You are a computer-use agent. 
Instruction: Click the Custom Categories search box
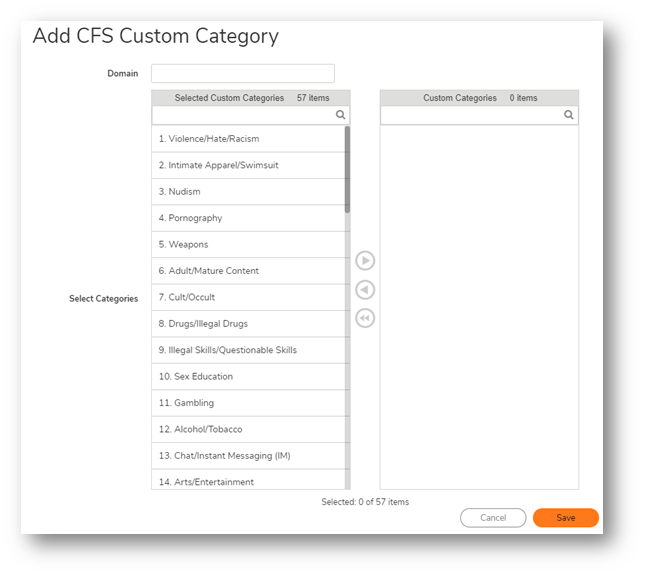click(x=479, y=115)
